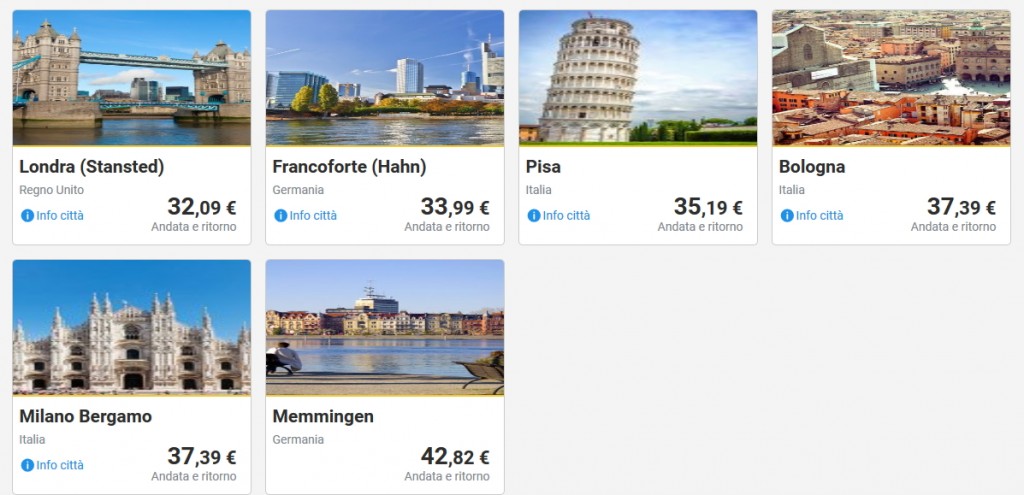Choose the 33,99 € fare to Francoforte
The width and height of the screenshot is (1024, 495).
coord(454,208)
